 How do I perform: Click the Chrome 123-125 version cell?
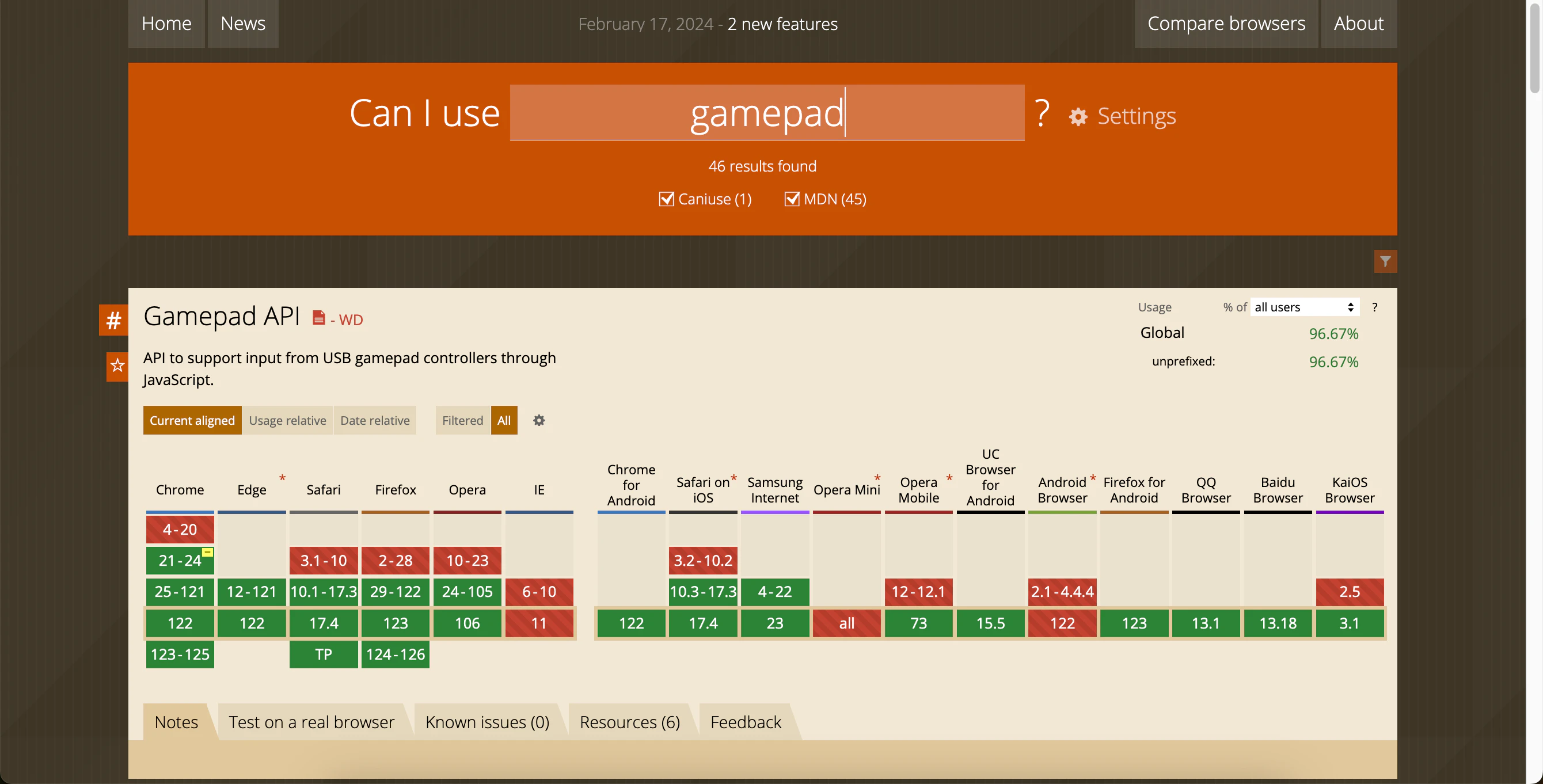point(180,654)
